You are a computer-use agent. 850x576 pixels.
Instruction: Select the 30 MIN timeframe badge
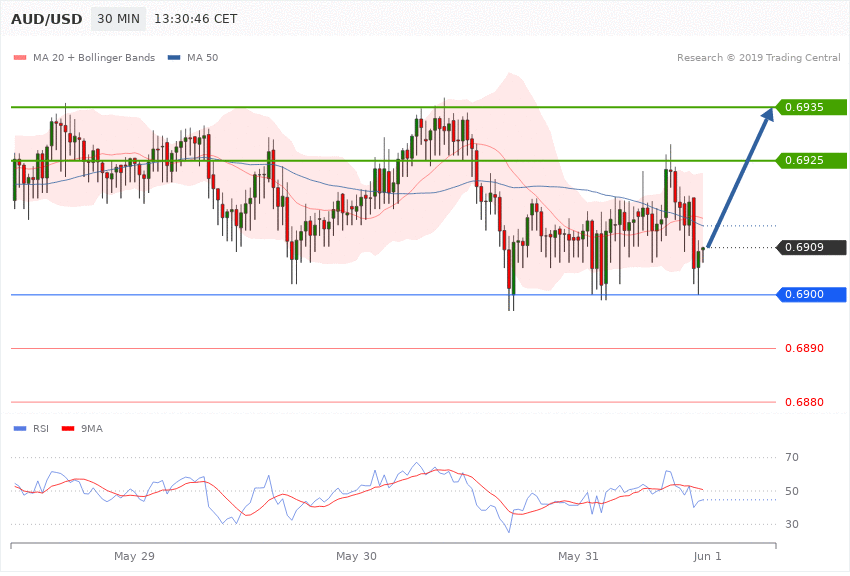(x=118, y=19)
